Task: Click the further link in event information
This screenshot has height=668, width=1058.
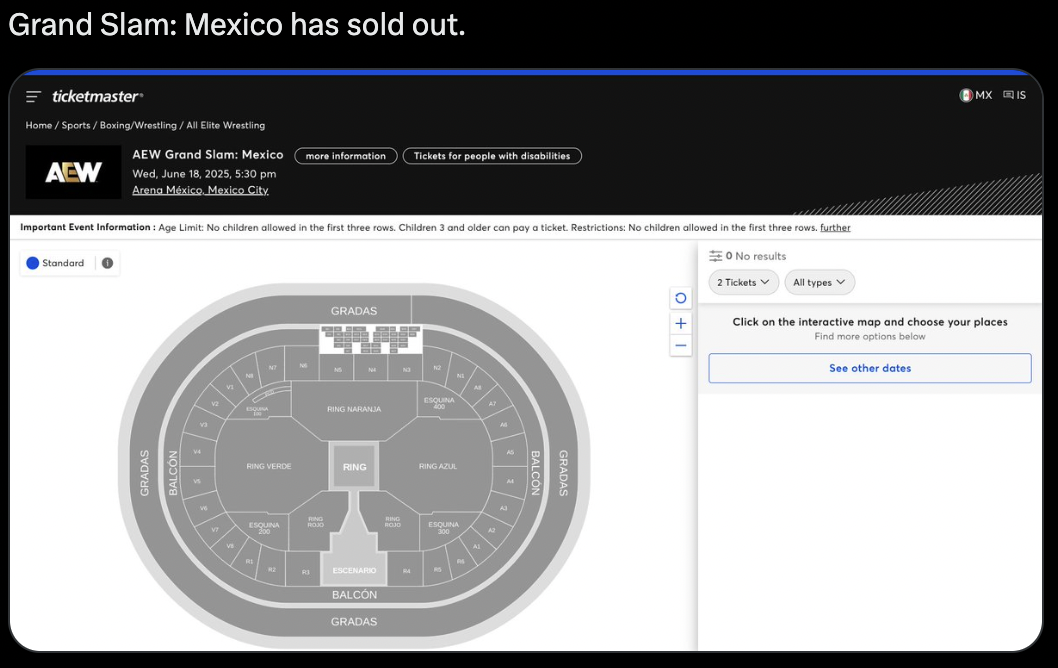Action: click(835, 228)
